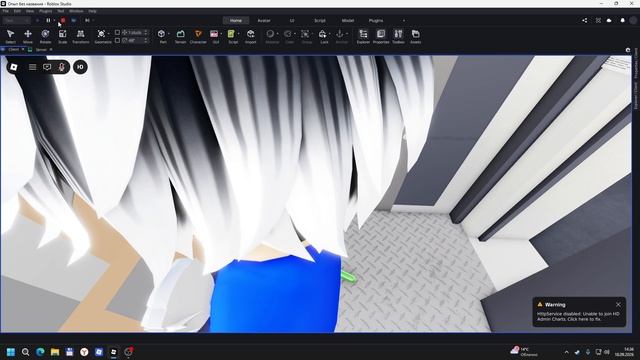Open the in-game hamburger menu

[x=32, y=67]
